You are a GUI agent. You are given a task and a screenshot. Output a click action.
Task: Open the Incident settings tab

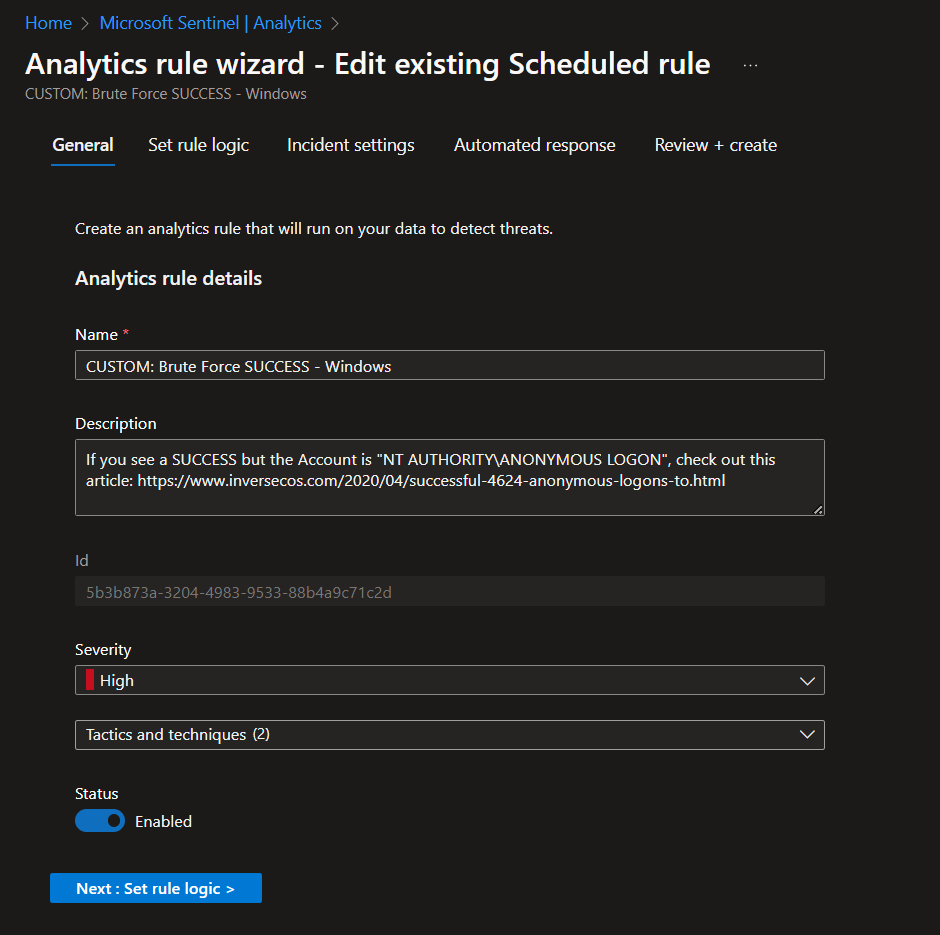[351, 145]
